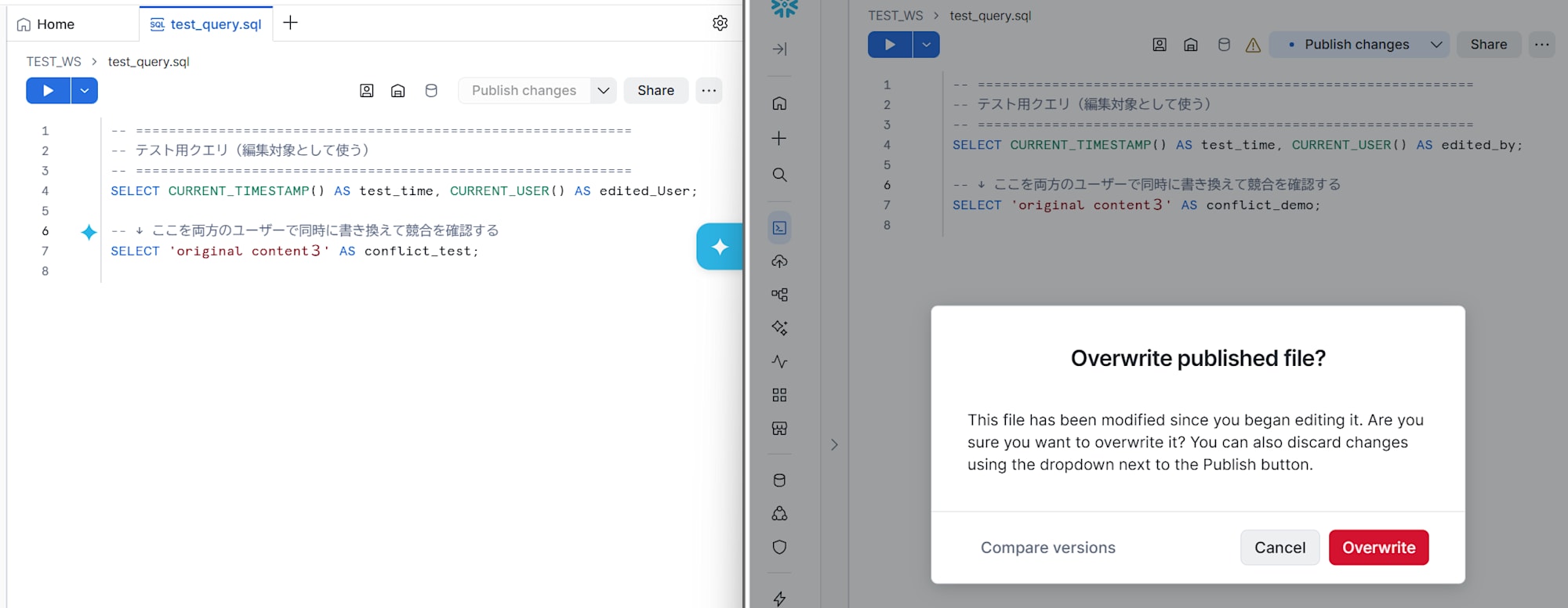This screenshot has height=608, width=1568.
Task: Open the Monitoring pulse icon
Action: tap(779, 361)
